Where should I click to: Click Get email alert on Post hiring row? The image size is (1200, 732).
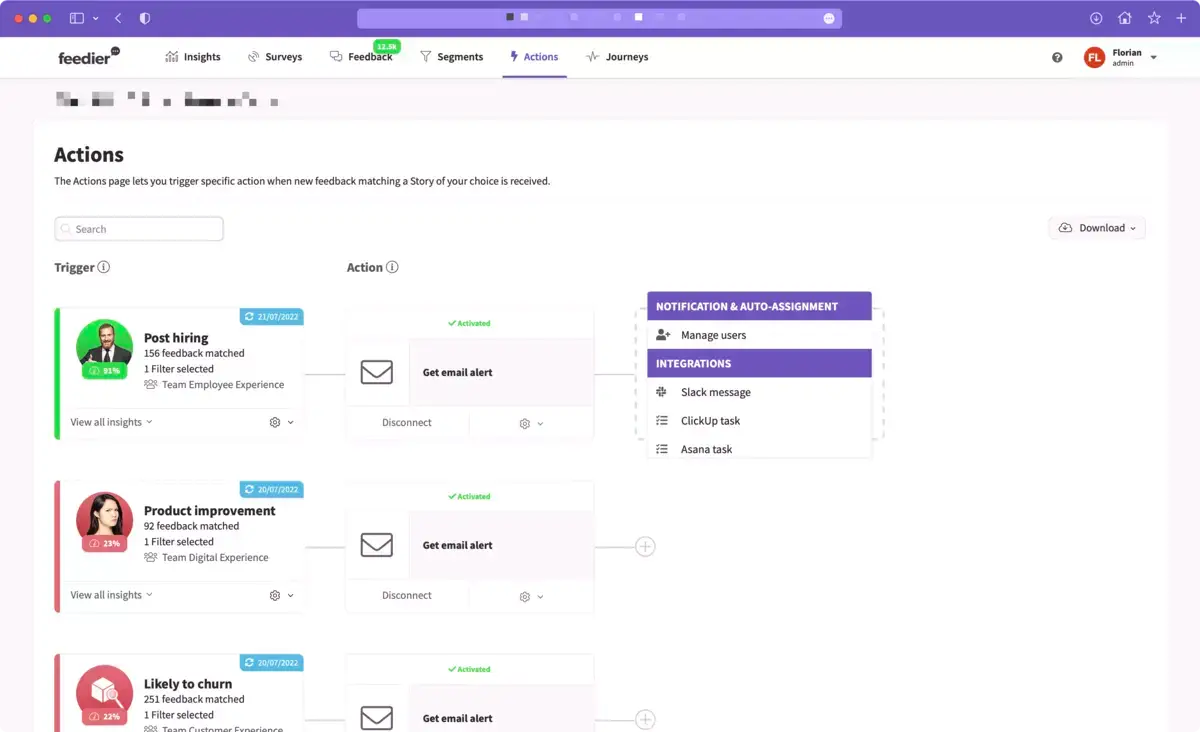pyautogui.click(x=458, y=372)
